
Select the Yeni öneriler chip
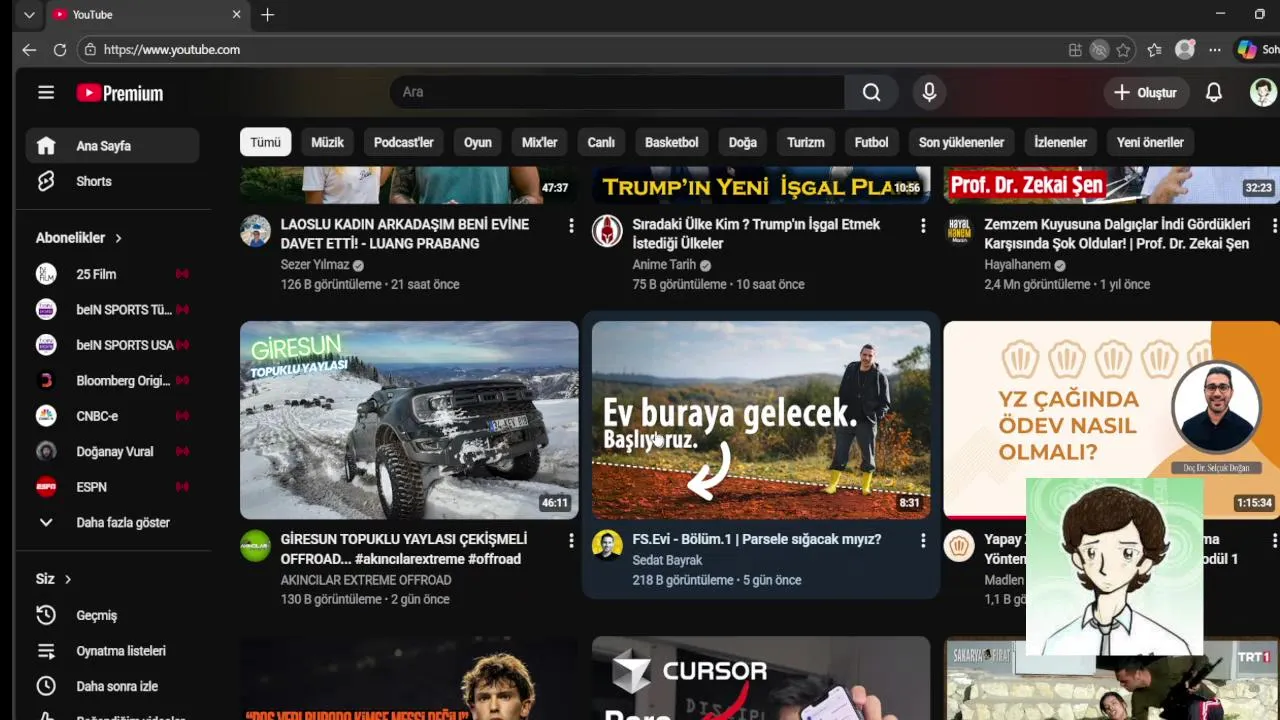tap(1150, 142)
